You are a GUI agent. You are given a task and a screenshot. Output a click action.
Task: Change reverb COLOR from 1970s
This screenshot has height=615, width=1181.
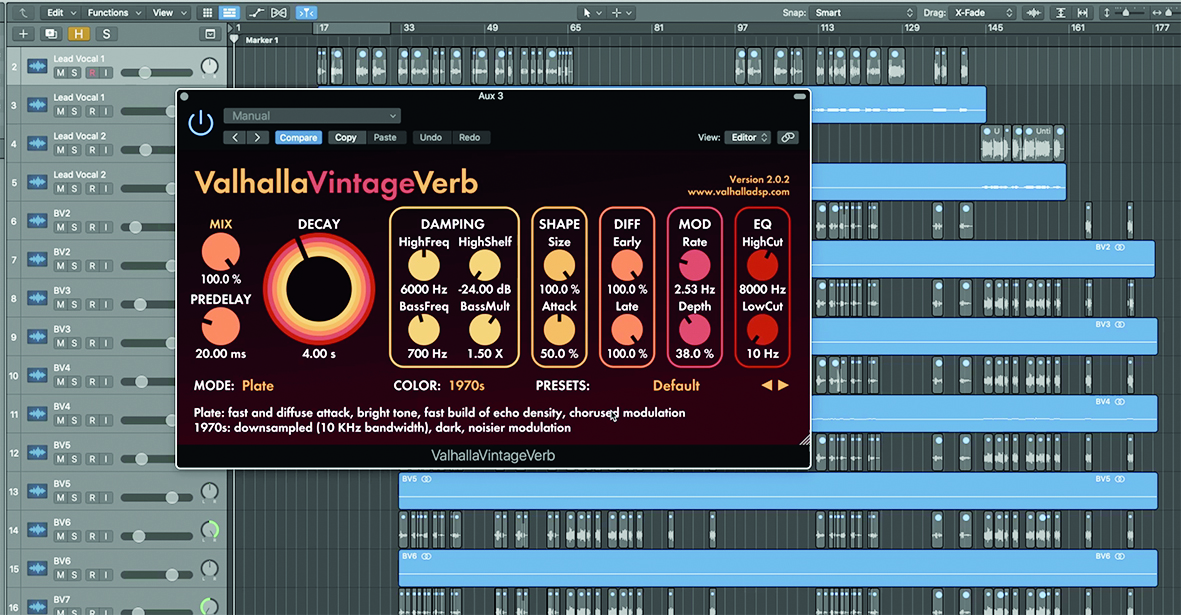coord(467,385)
